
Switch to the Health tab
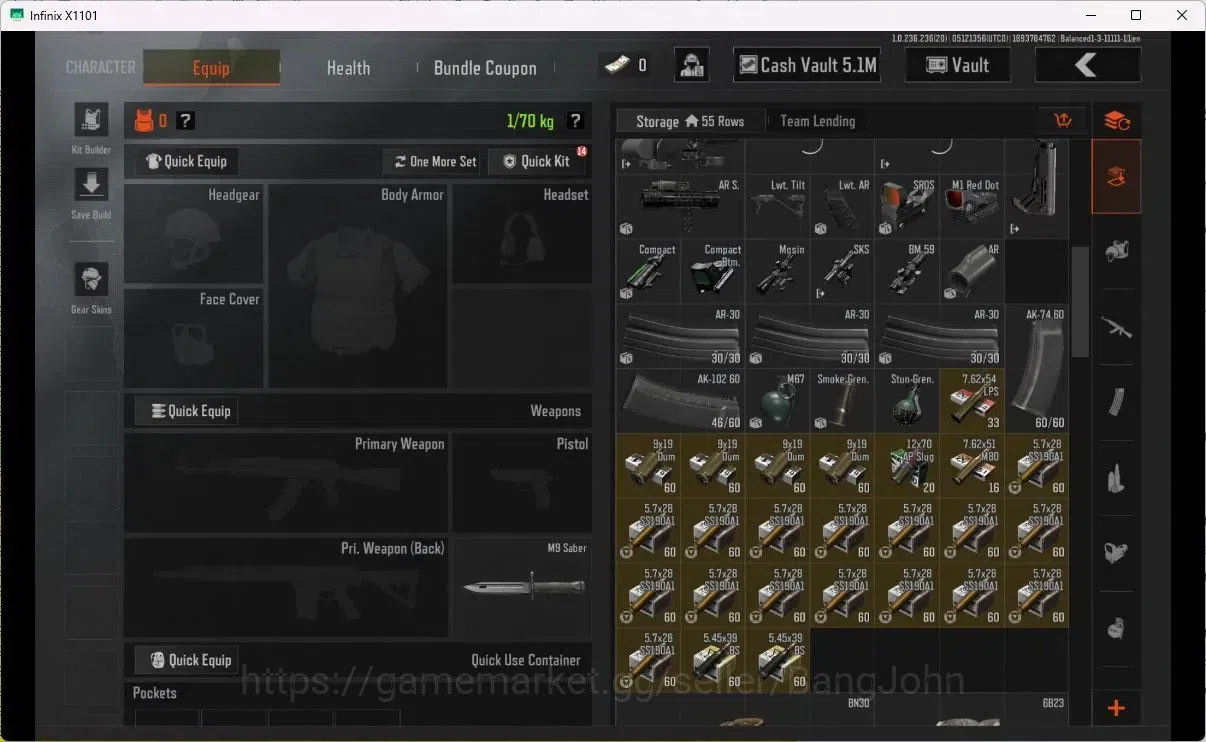pyautogui.click(x=348, y=68)
